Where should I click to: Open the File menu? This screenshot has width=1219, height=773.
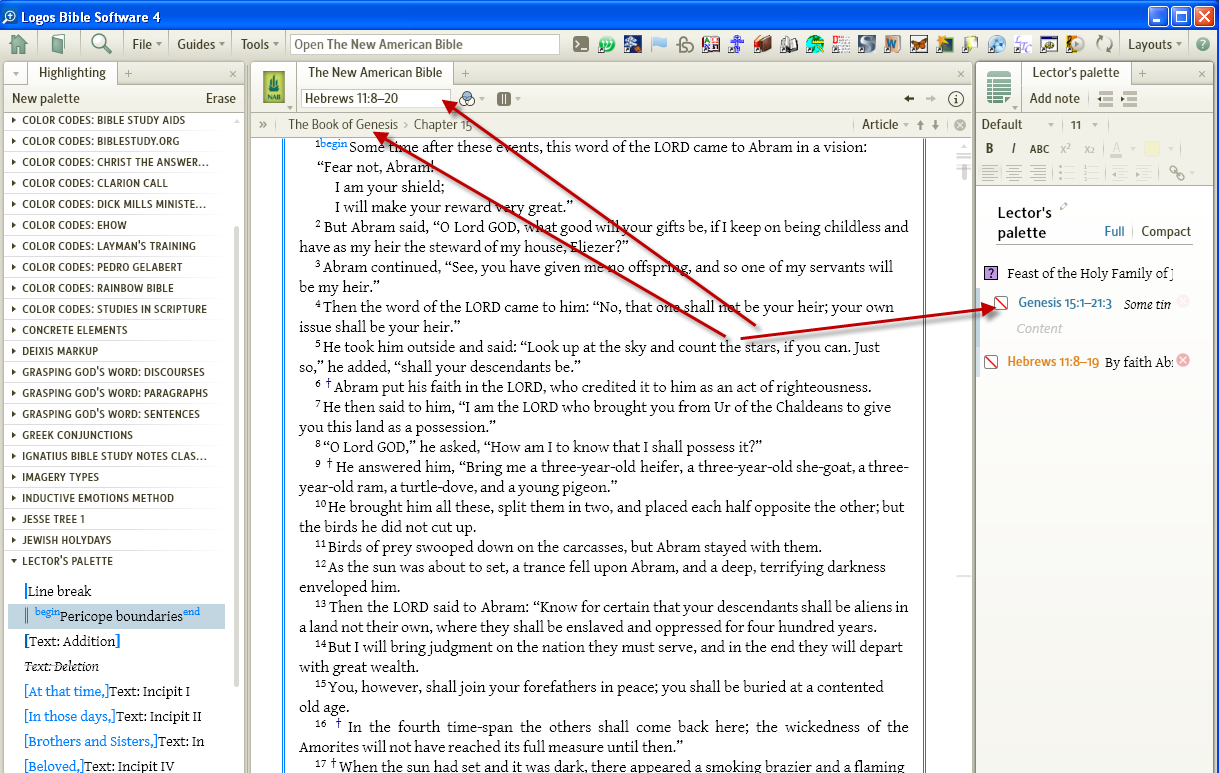click(147, 44)
